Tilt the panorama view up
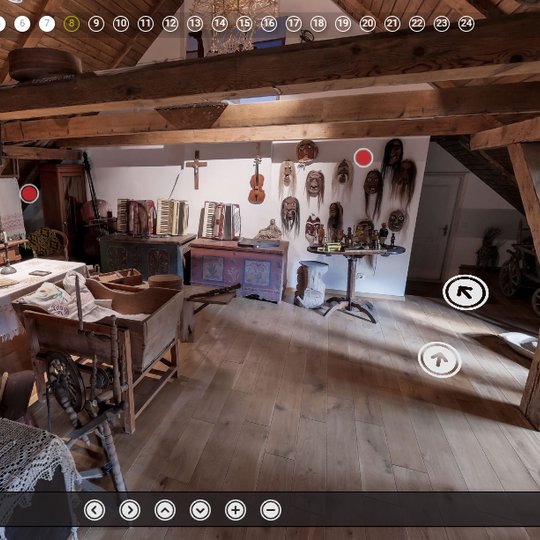The height and width of the screenshot is (540, 540). tap(165, 510)
